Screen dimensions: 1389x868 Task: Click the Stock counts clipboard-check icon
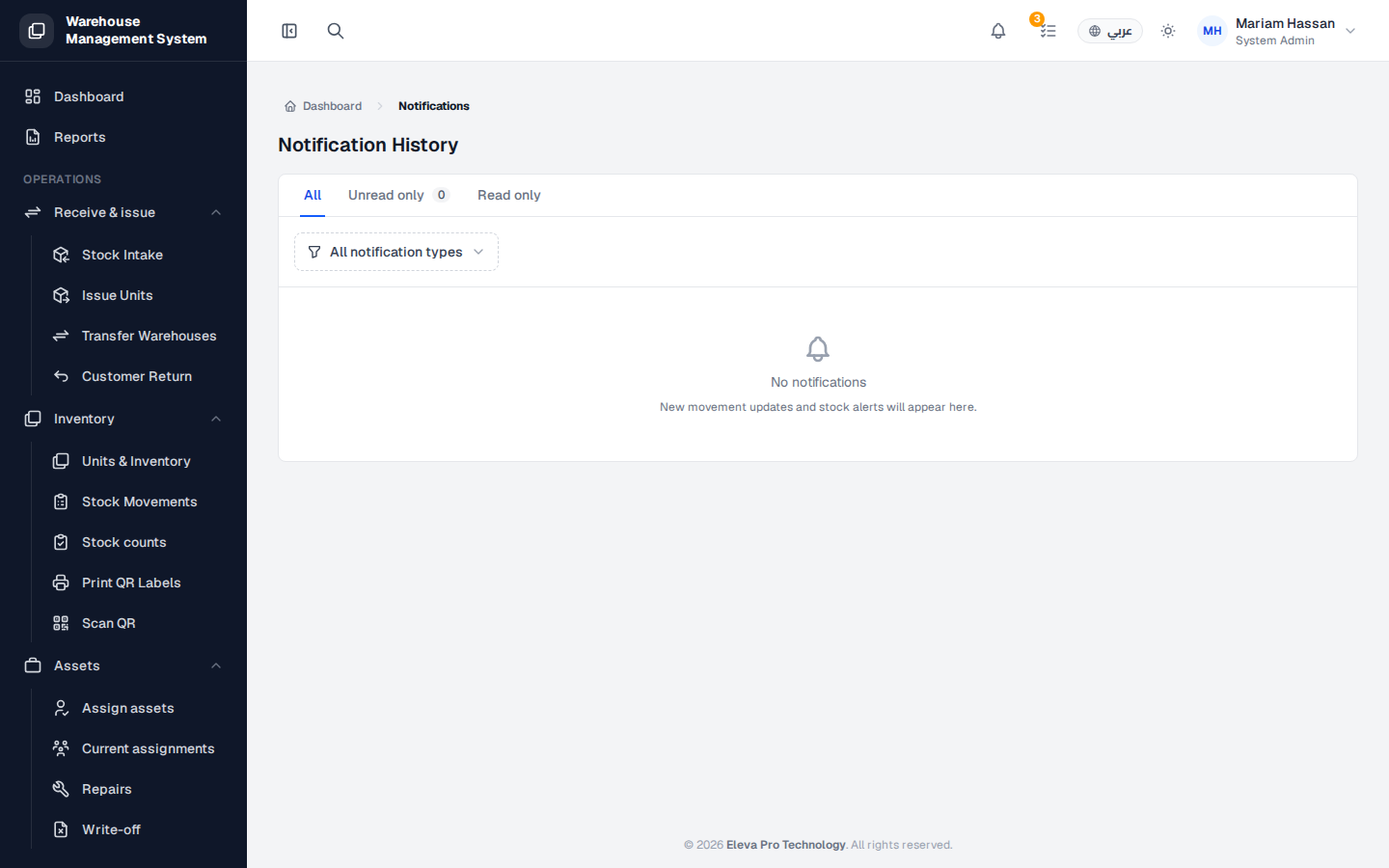(61, 542)
